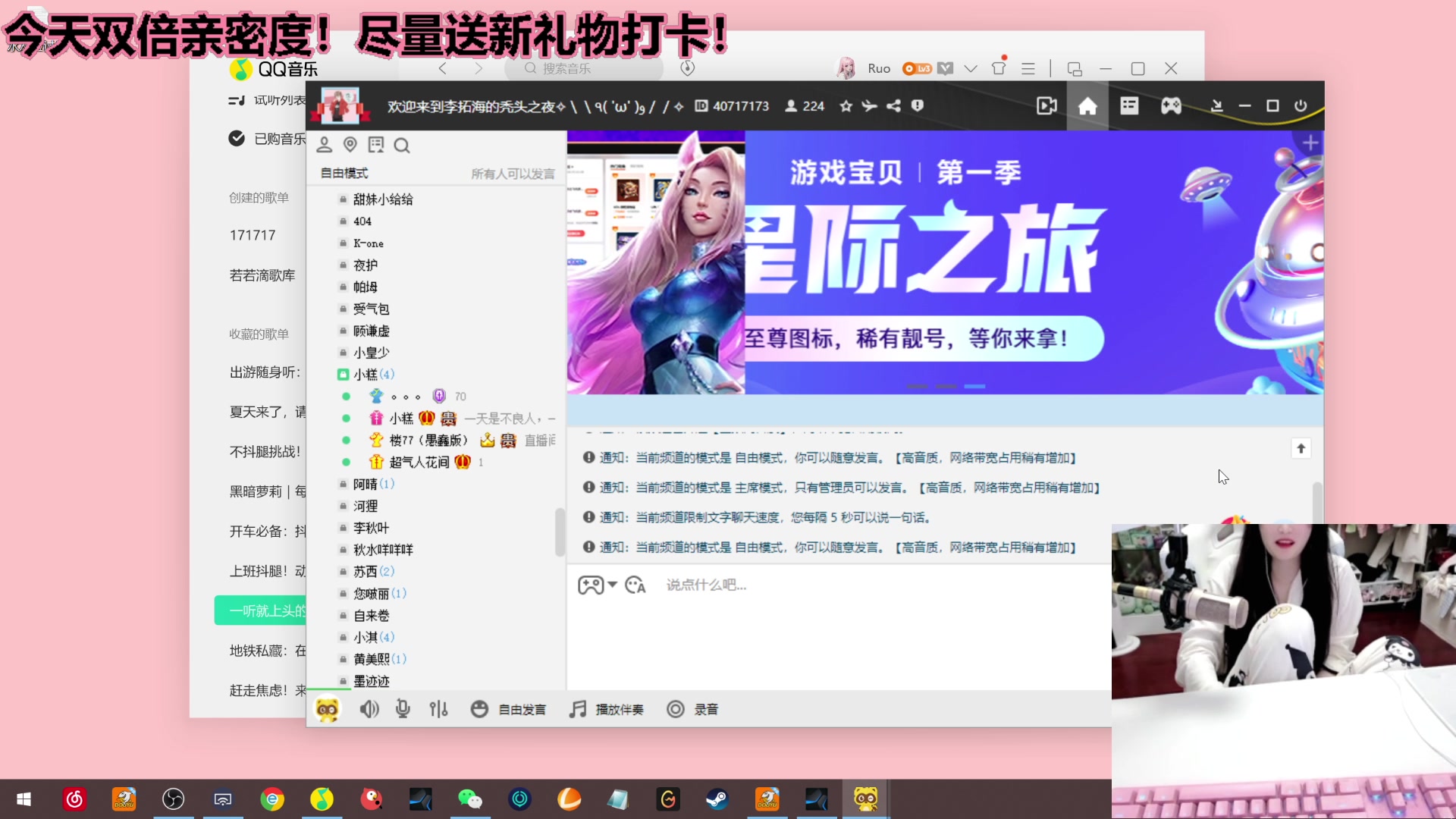This screenshot has width=1456, height=819.
Task: Open the channel announcement board icon
Action: pyautogui.click(x=376, y=144)
